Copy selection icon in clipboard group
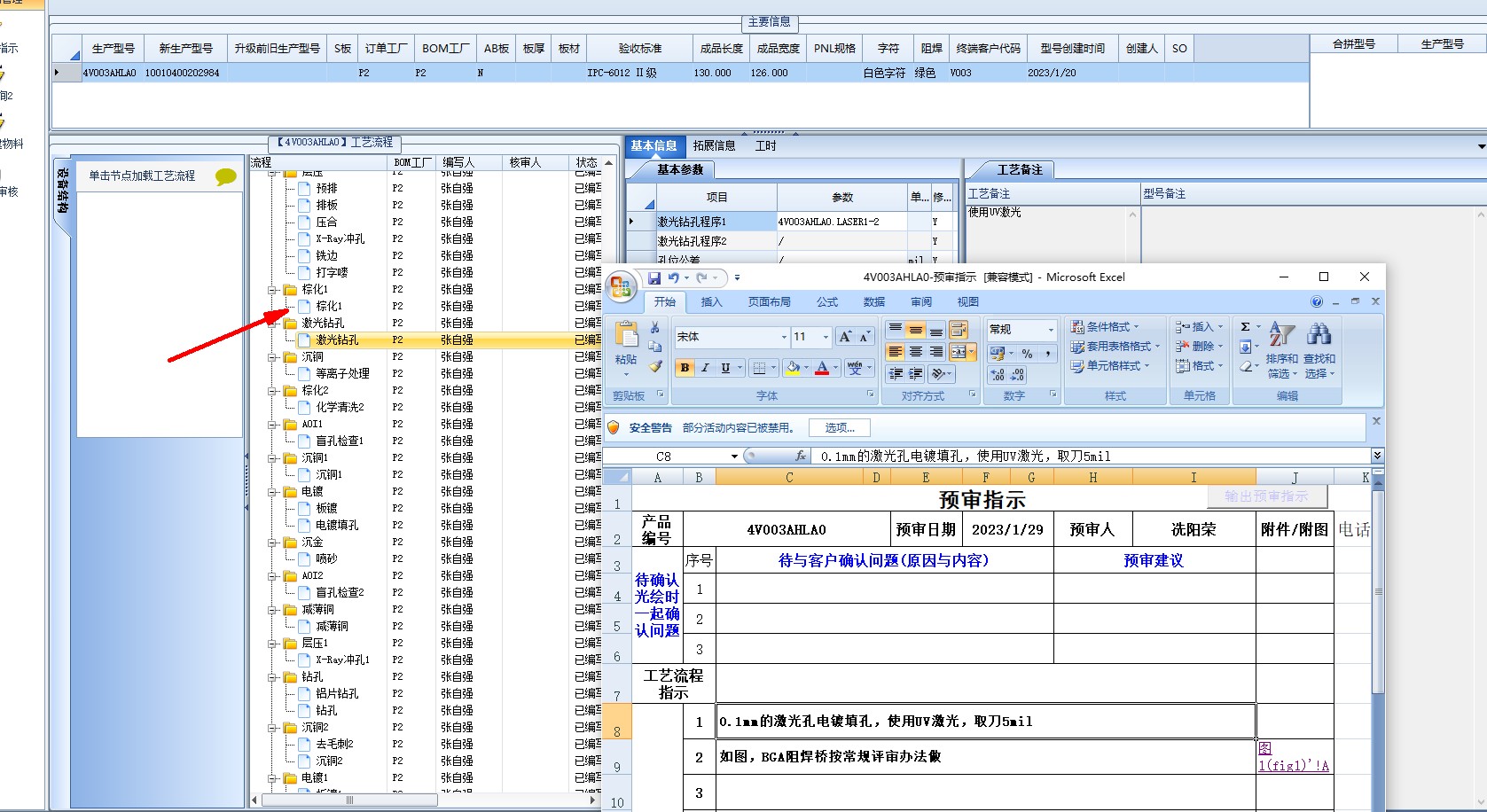This screenshot has height=812, width=1487. 655,347
